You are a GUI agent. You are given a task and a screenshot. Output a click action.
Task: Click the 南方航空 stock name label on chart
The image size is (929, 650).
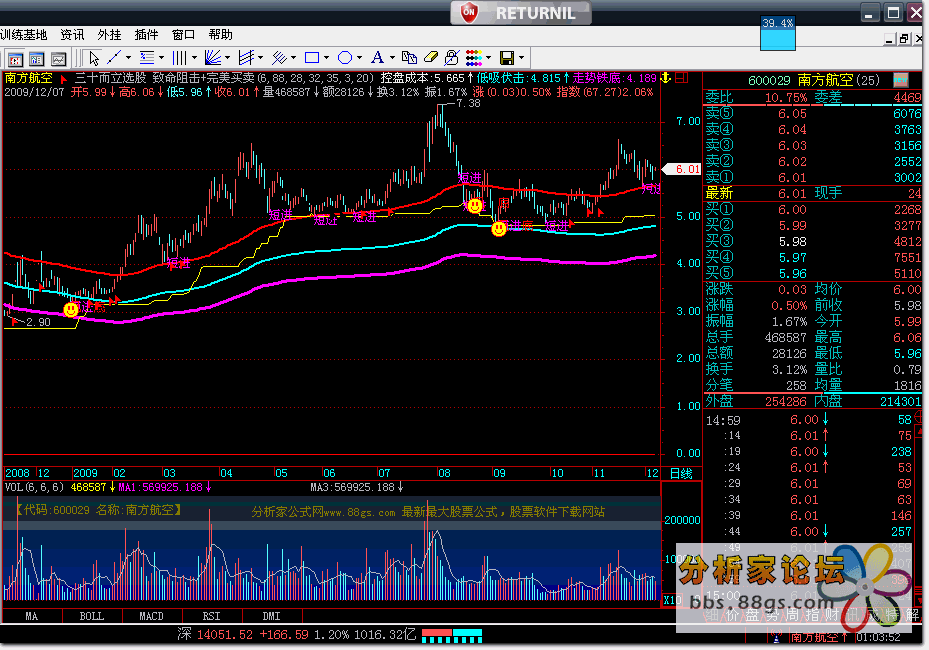(29, 78)
